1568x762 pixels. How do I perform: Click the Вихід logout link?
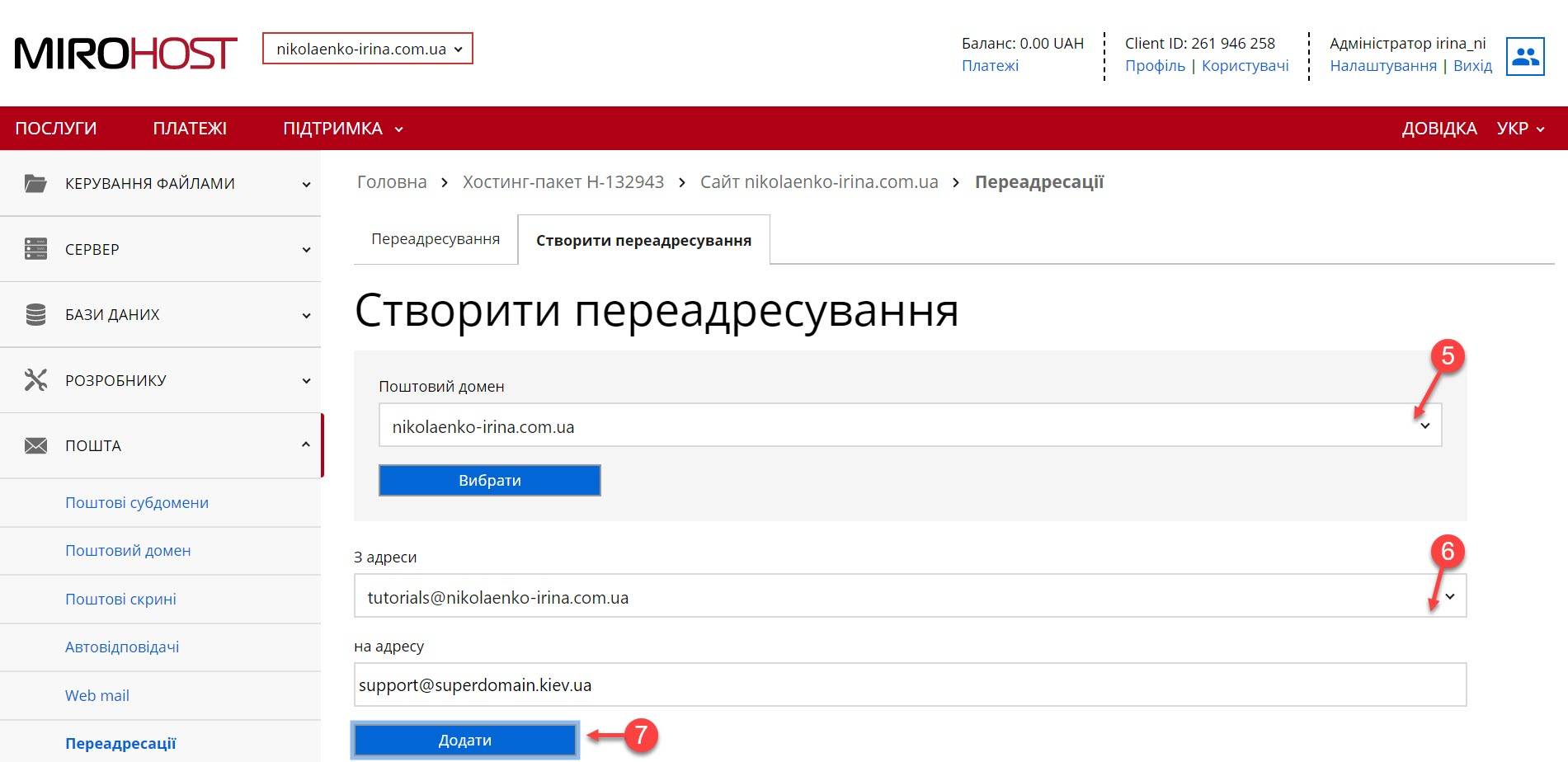pyautogui.click(x=1472, y=66)
